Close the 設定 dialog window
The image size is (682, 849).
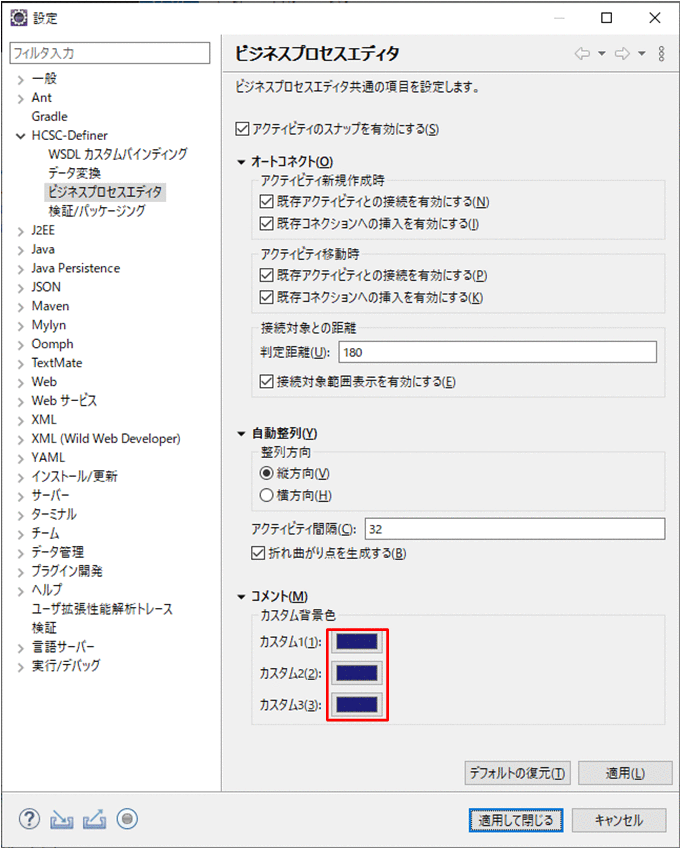(654, 18)
